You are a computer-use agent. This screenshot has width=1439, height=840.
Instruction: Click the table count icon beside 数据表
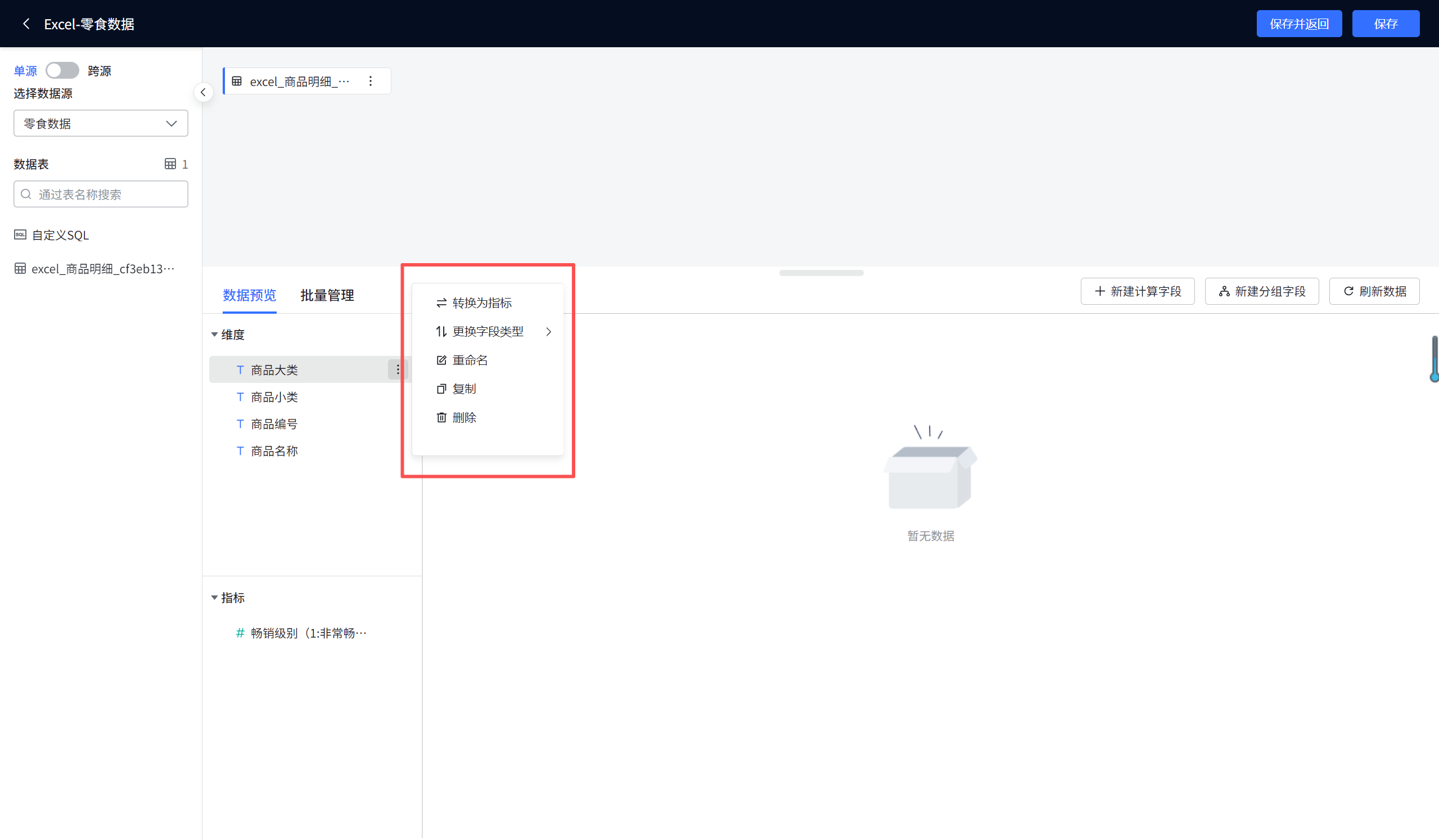(x=170, y=164)
